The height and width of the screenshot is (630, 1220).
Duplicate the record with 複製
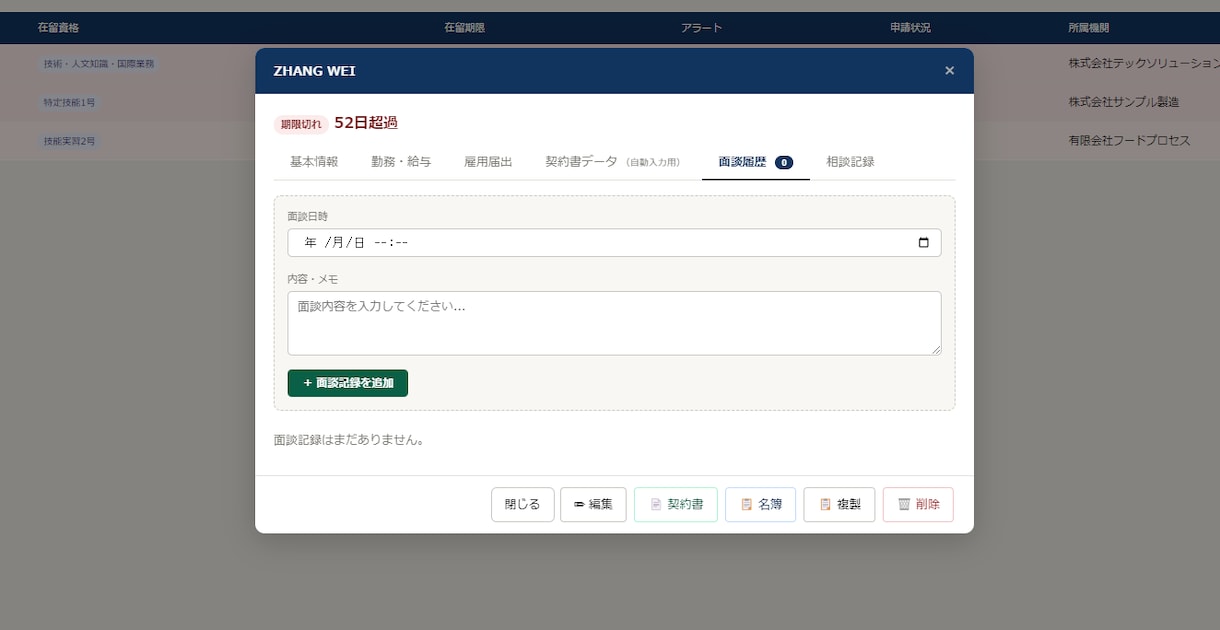(840, 505)
